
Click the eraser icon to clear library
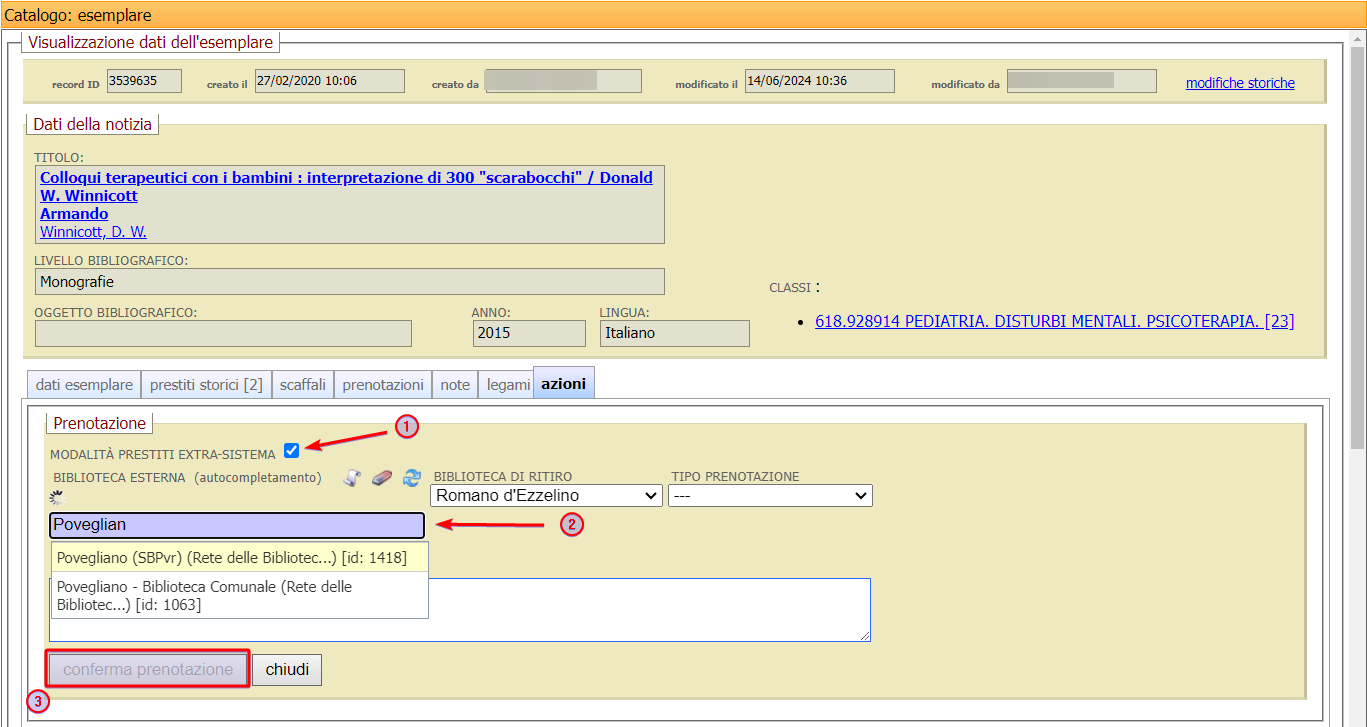click(381, 478)
